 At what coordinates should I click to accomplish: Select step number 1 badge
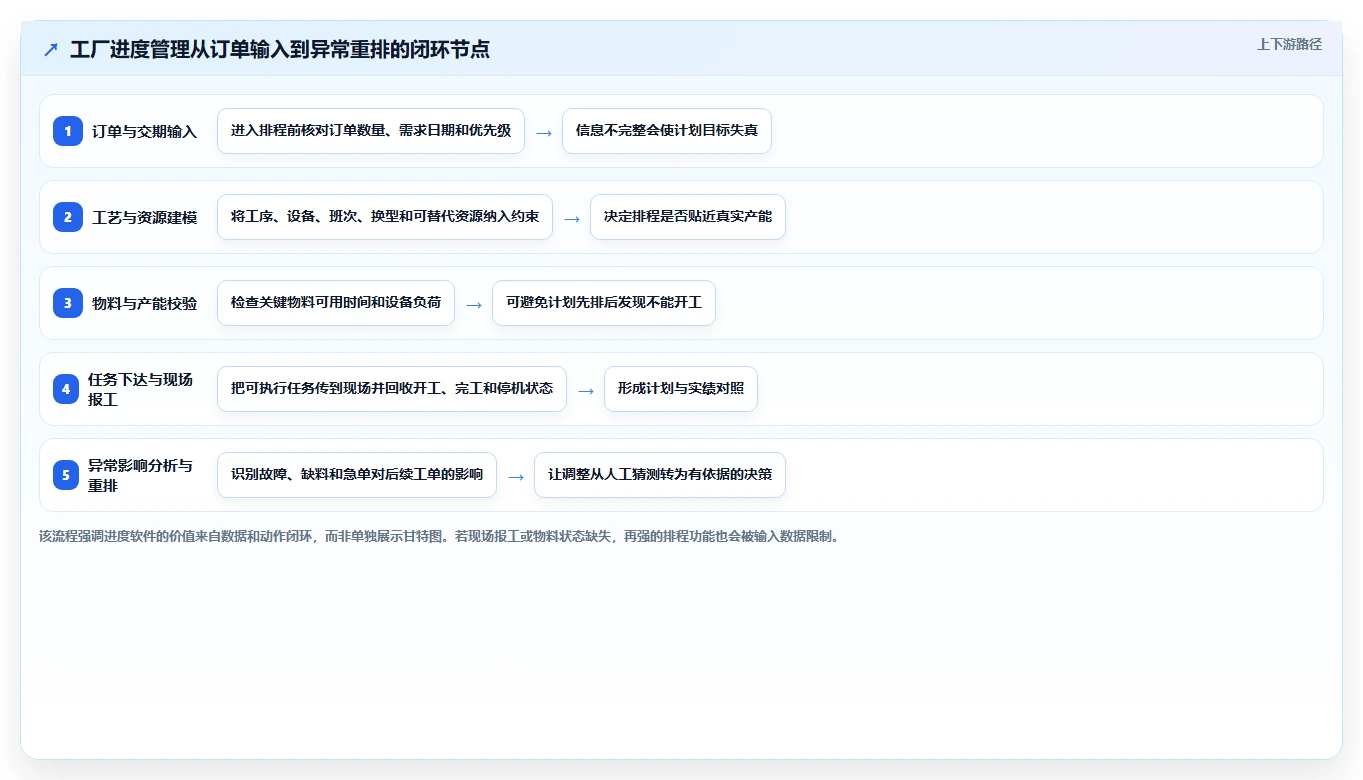coord(68,131)
